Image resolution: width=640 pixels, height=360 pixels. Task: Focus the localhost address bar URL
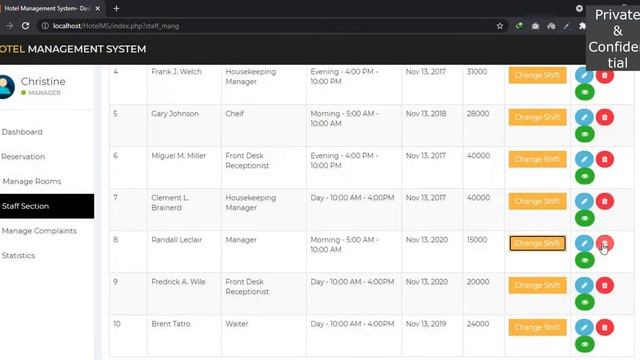coord(116,26)
